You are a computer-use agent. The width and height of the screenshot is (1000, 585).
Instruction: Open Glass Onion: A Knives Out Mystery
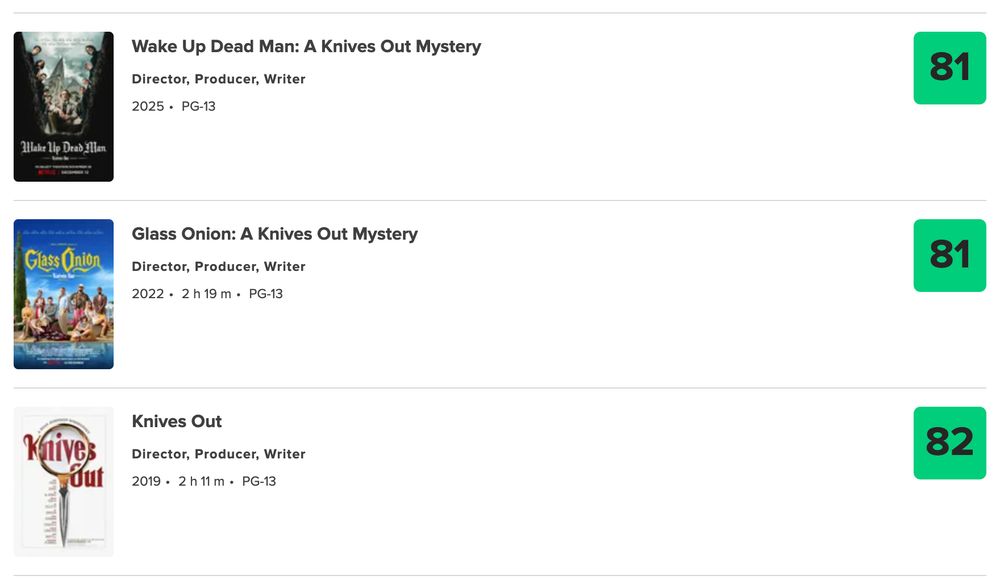point(275,234)
